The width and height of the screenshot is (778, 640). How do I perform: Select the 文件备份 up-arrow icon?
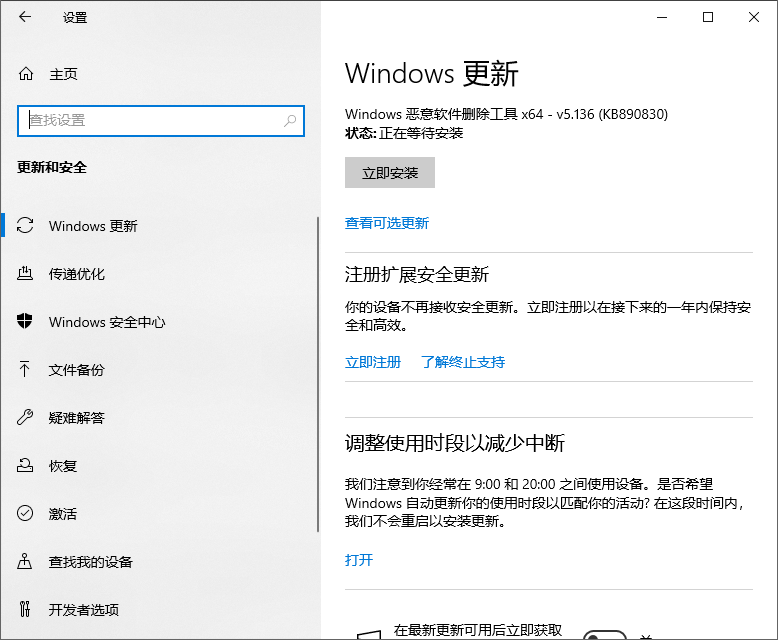click(x=24, y=369)
